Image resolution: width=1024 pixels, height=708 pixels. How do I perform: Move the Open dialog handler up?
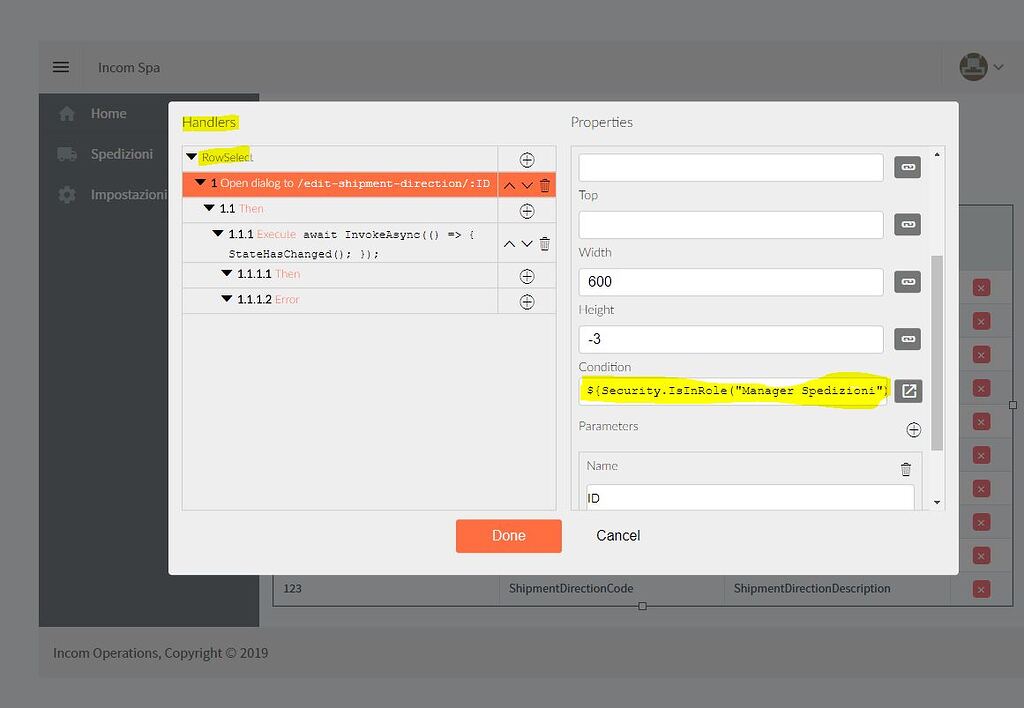click(509, 185)
